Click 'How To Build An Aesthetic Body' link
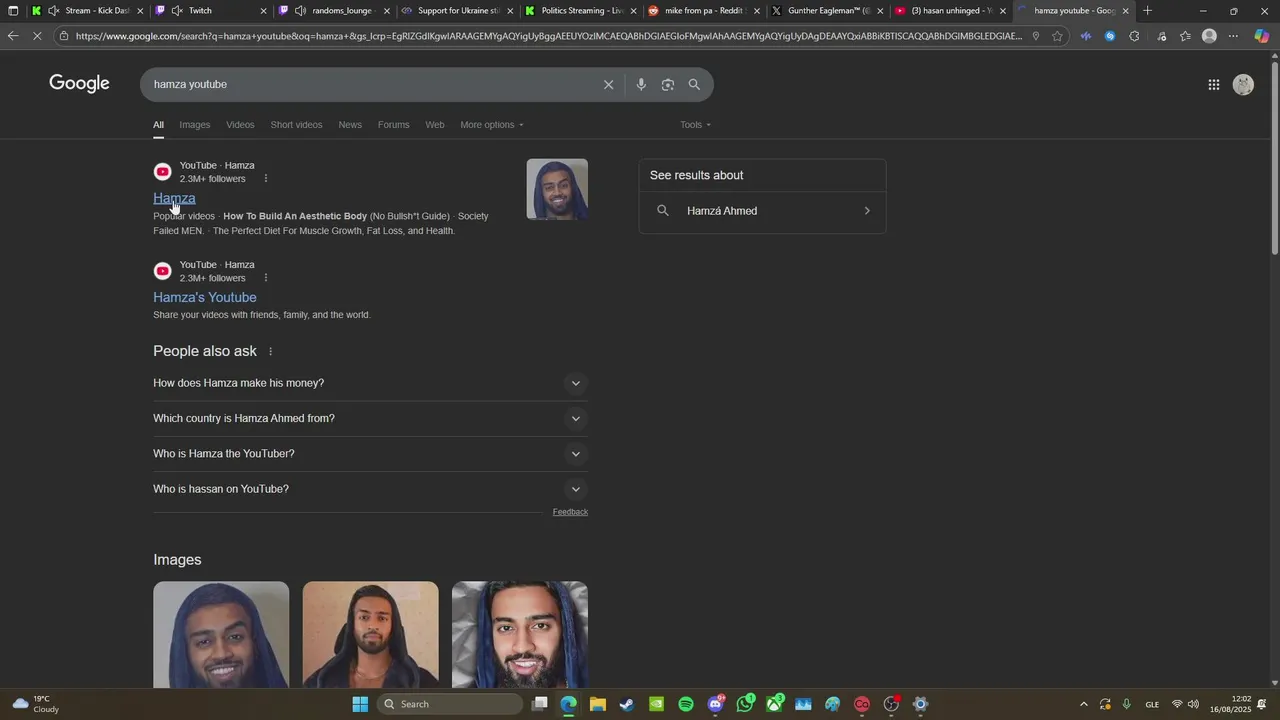 click(x=295, y=217)
